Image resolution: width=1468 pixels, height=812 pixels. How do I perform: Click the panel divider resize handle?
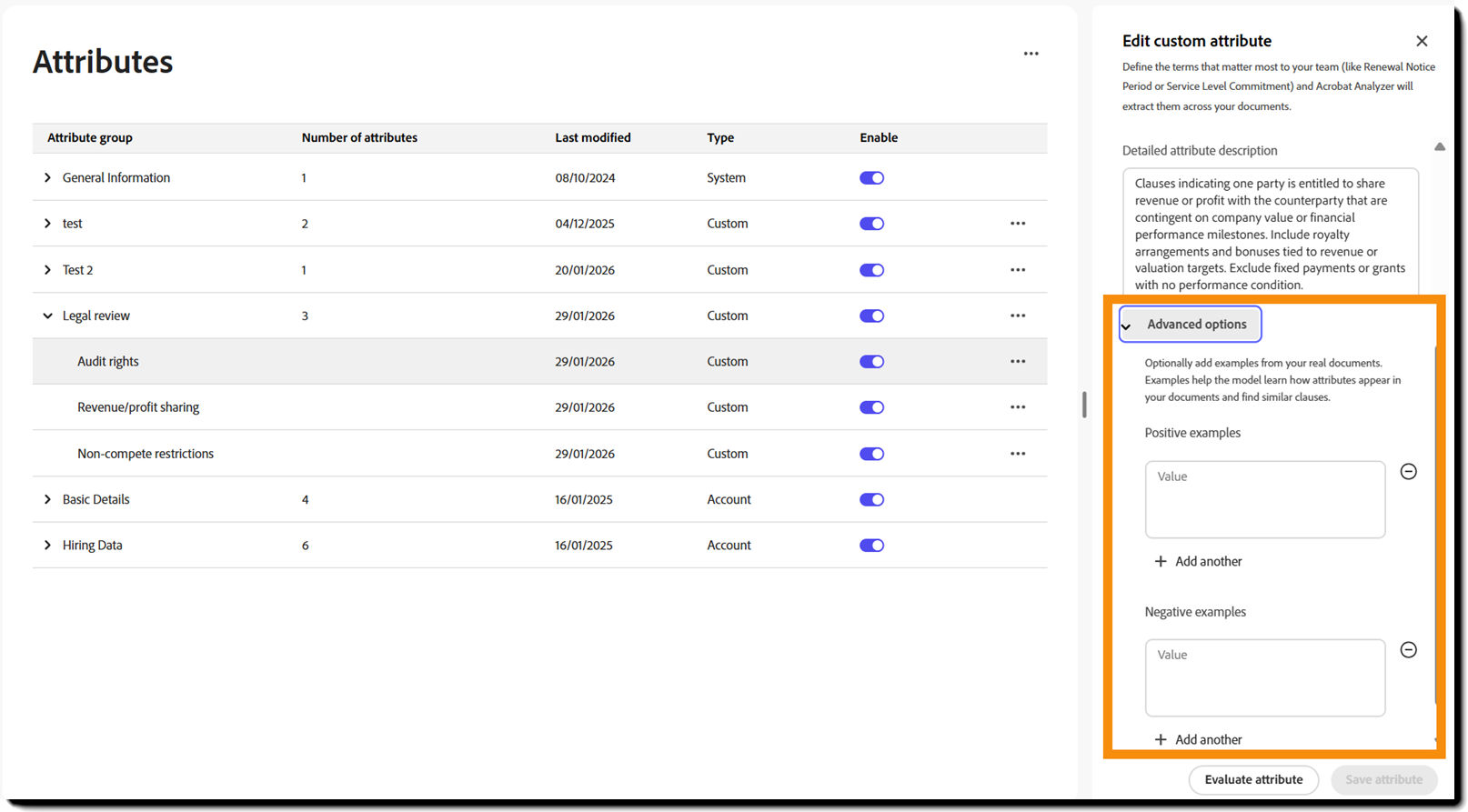click(1084, 405)
